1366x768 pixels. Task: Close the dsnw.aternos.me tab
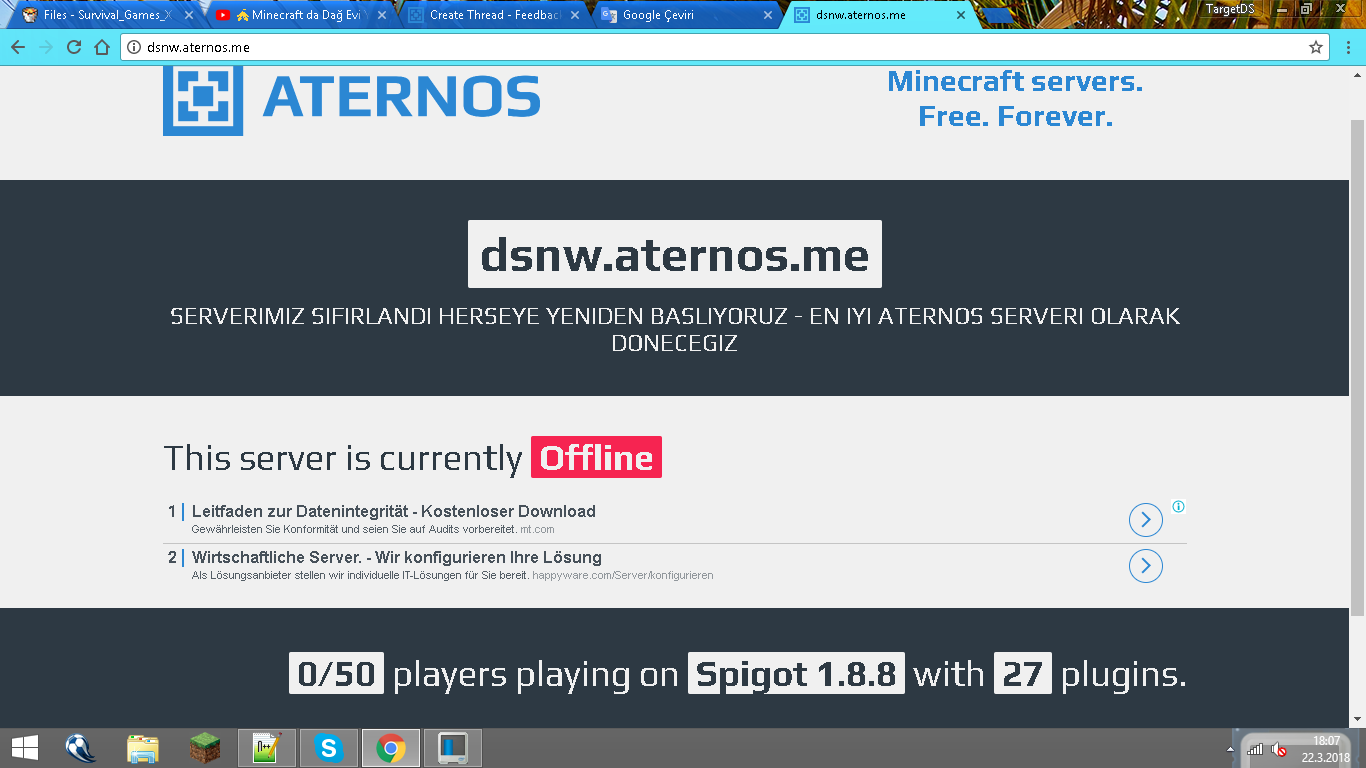[961, 15]
